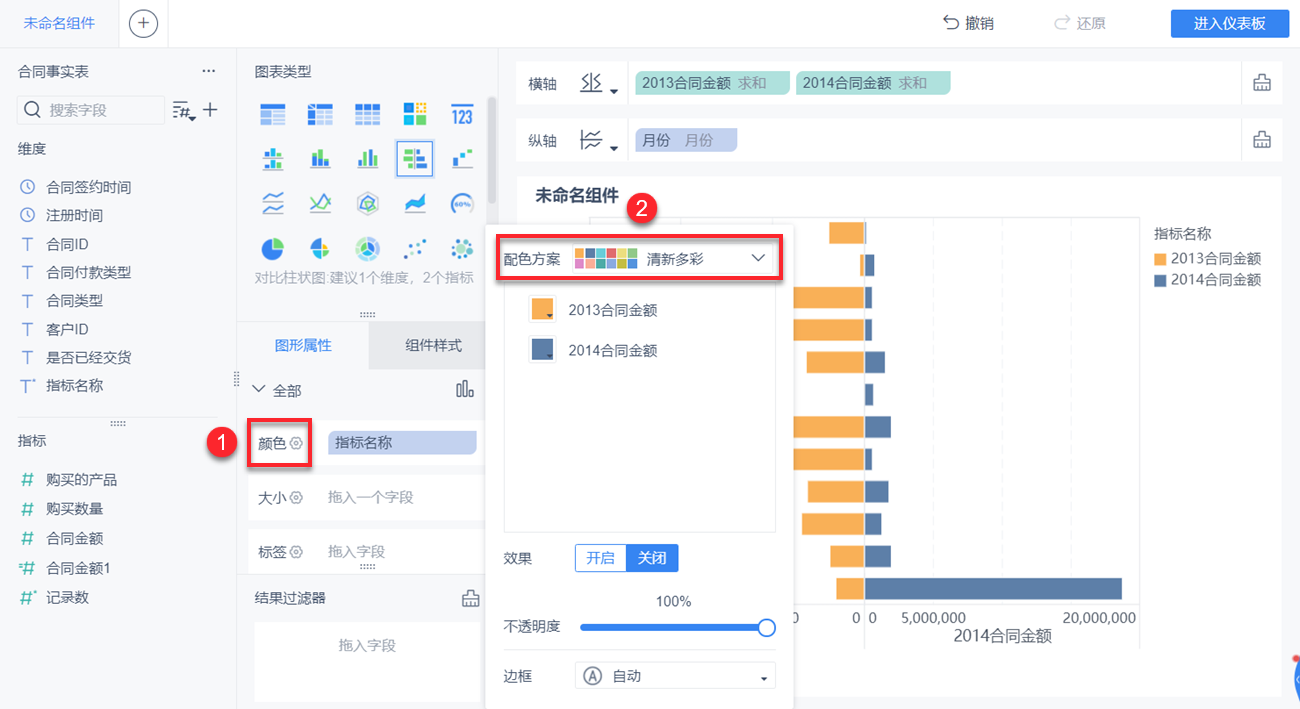Choose the partitioned column chart type
This screenshot has height=709, width=1300.
pyautogui.click(x=273, y=158)
